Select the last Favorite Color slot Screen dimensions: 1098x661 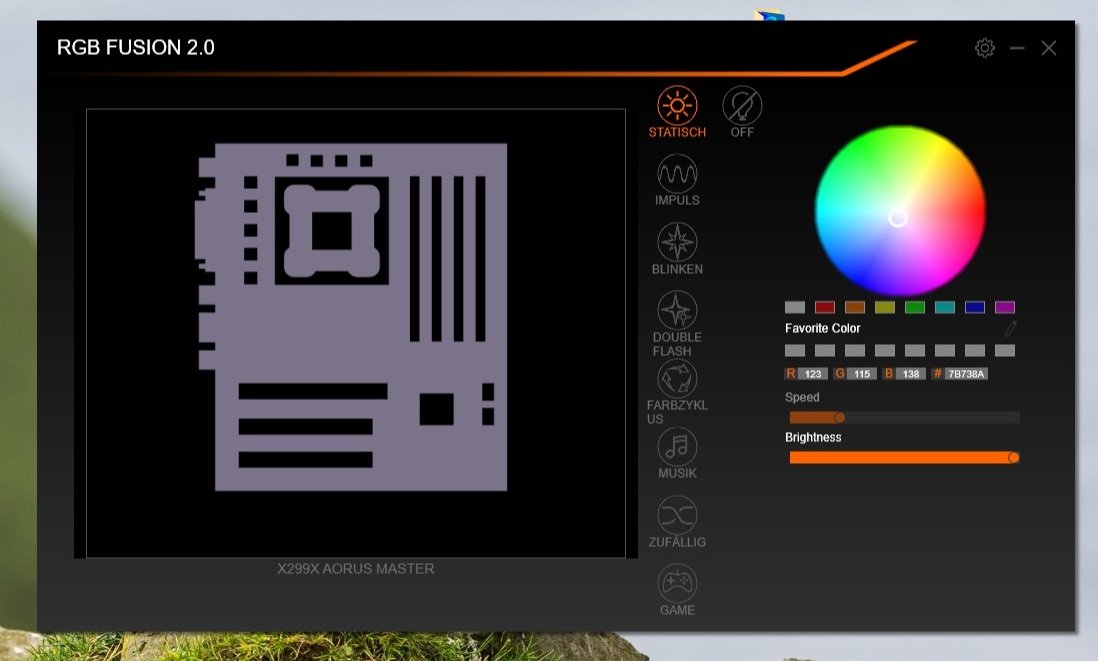click(x=1005, y=350)
